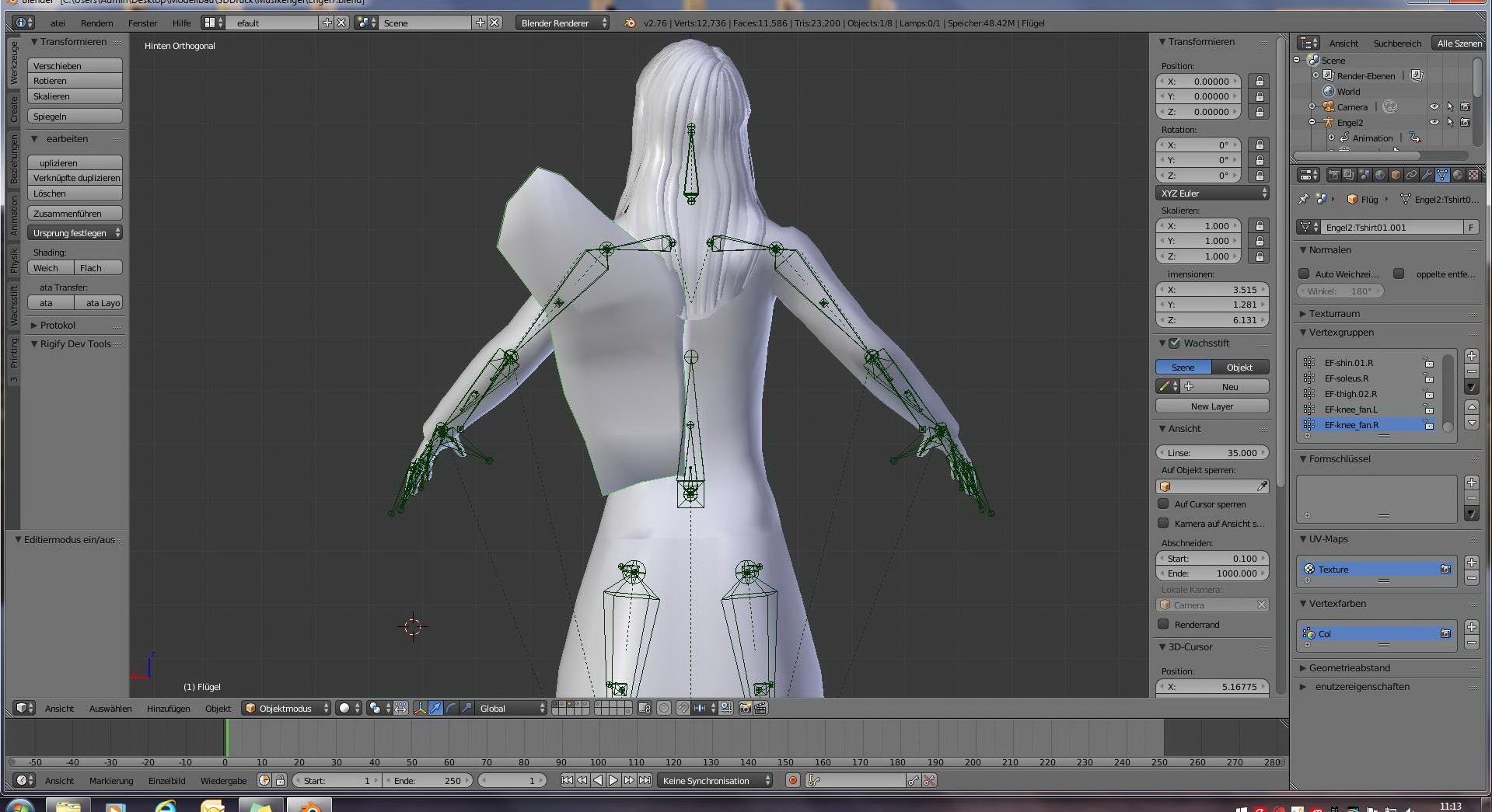
Task: Click the red auto-keyframe record button
Action: point(792,780)
